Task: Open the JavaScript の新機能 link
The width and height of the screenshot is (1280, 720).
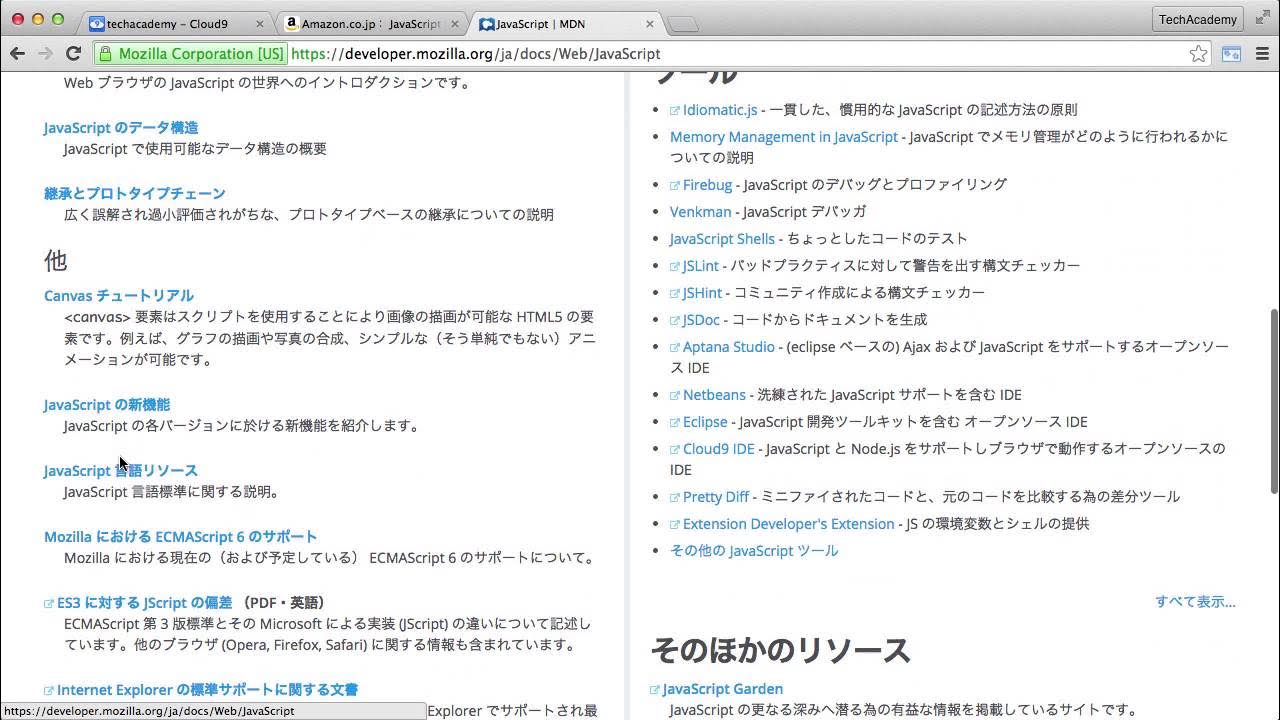Action: pyautogui.click(x=107, y=404)
